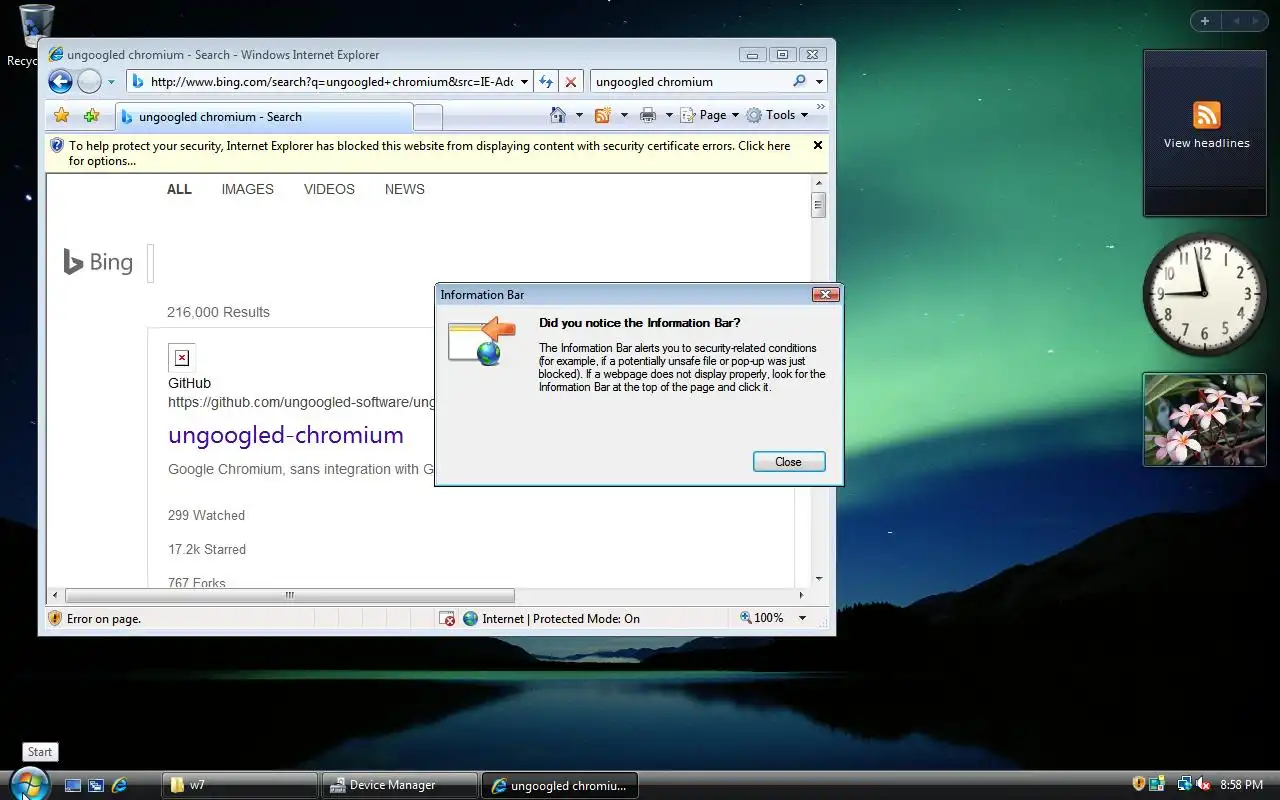Image resolution: width=1280 pixels, height=800 pixels.
Task: Open the search provider options dropdown
Action: (x=819, y=82)
